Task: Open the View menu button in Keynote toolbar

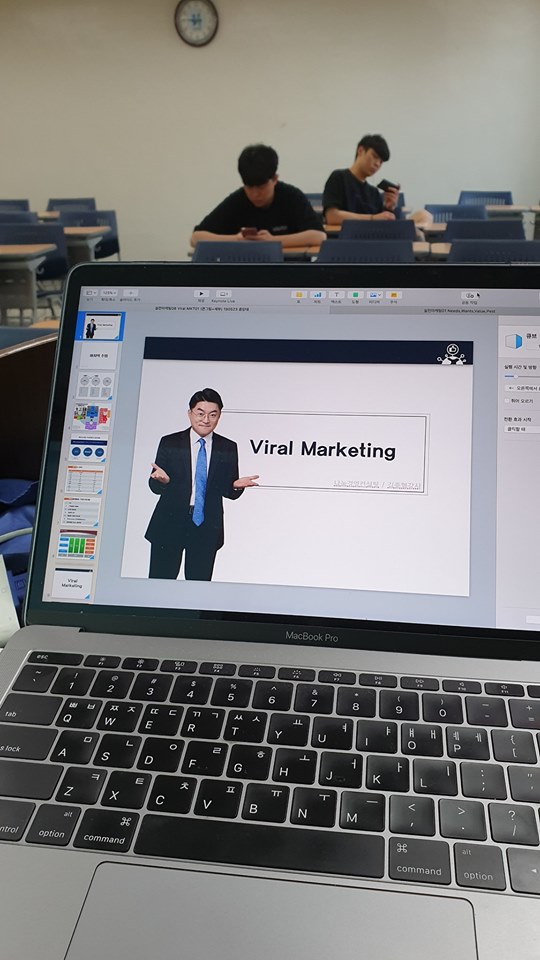Action: pyautogui.click(x=91, y=293)
